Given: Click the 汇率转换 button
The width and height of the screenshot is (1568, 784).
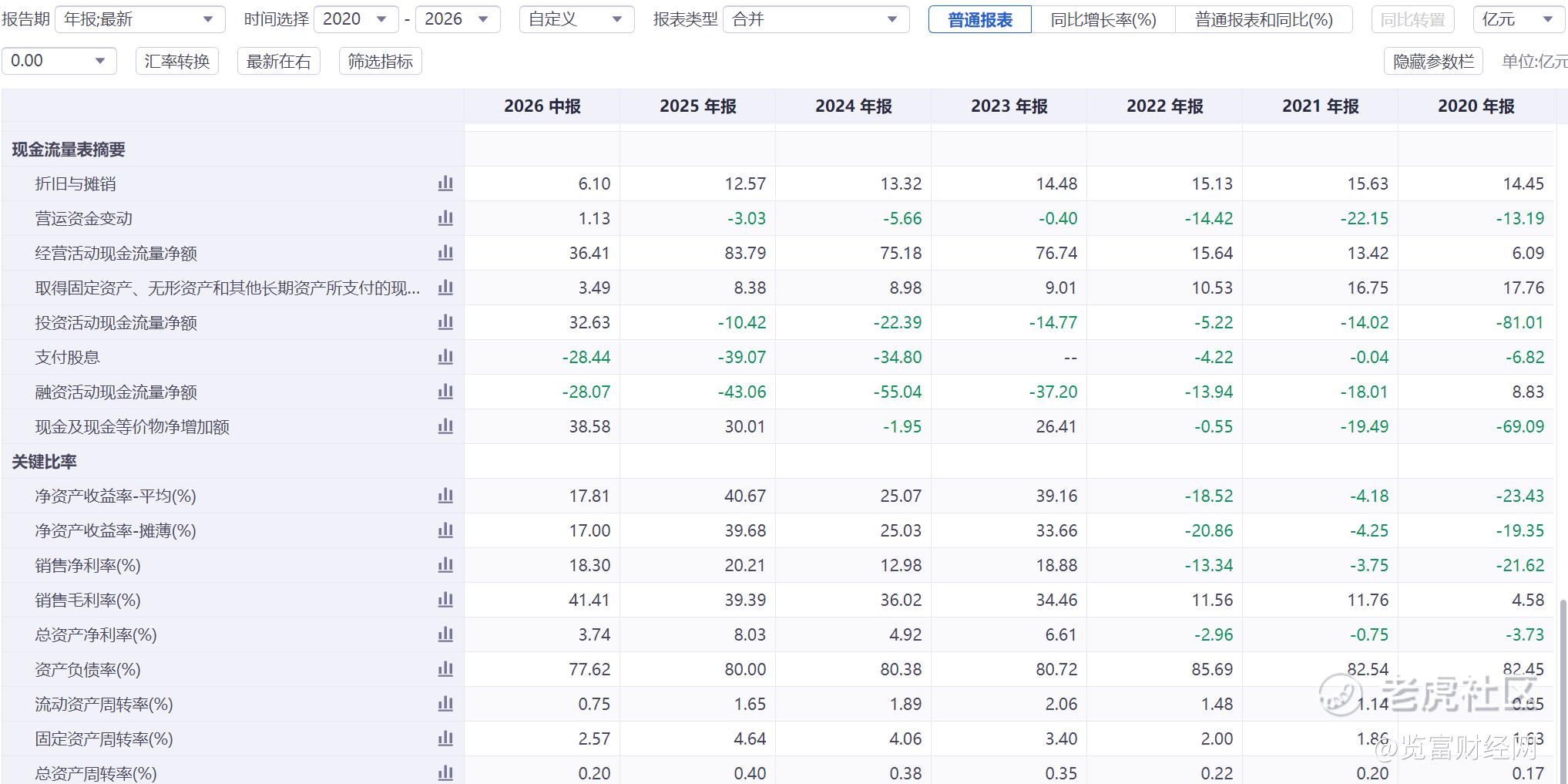Looking at the screenshot, I should pos(177,61).
